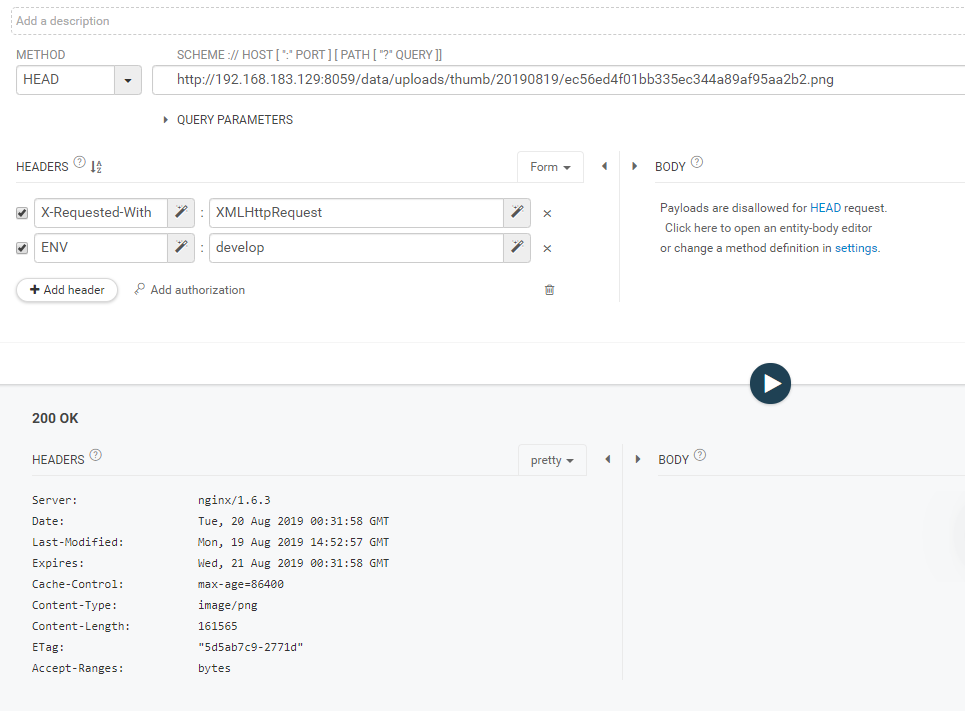The image size is (965, 711).
Task: Expand the QUERY PARAMETERS section
Action: tap(228, 120)
